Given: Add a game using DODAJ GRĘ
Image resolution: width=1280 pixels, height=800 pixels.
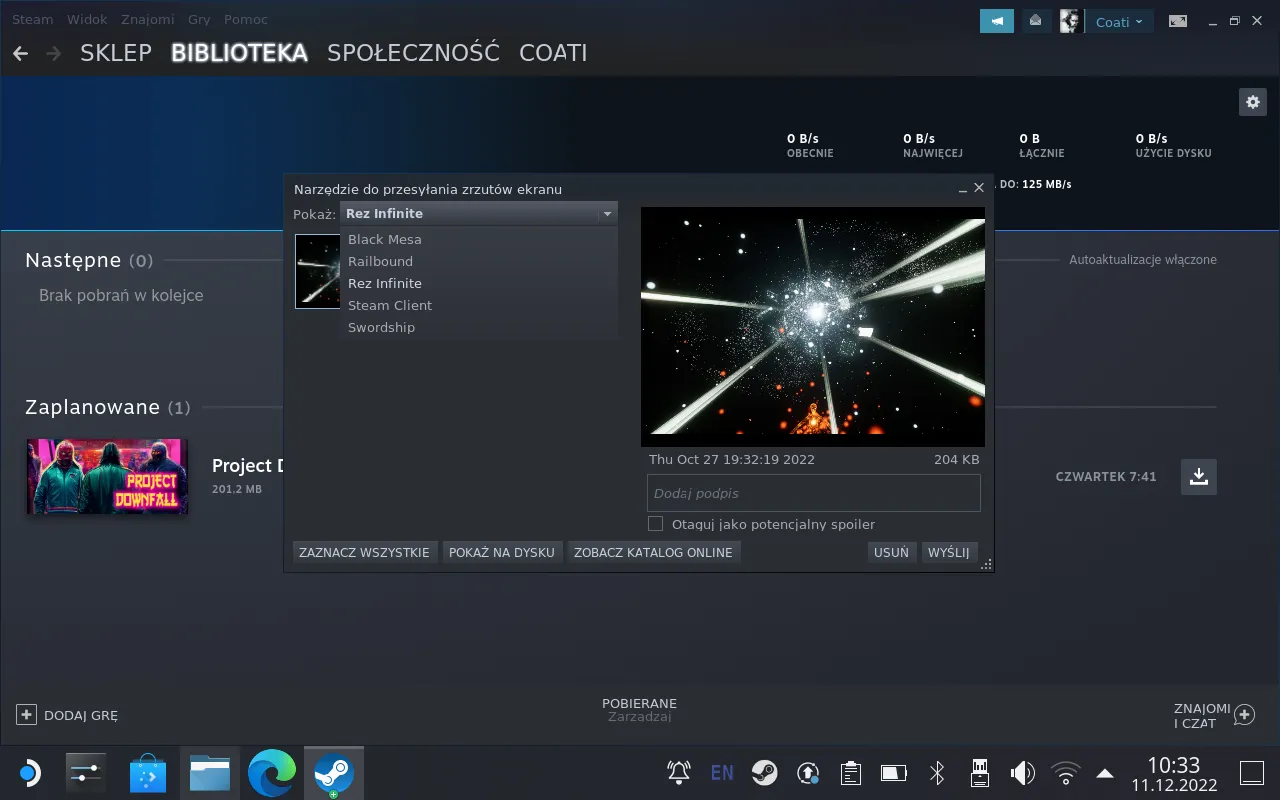Looking at the screenshot, I should tap(67, 714).
